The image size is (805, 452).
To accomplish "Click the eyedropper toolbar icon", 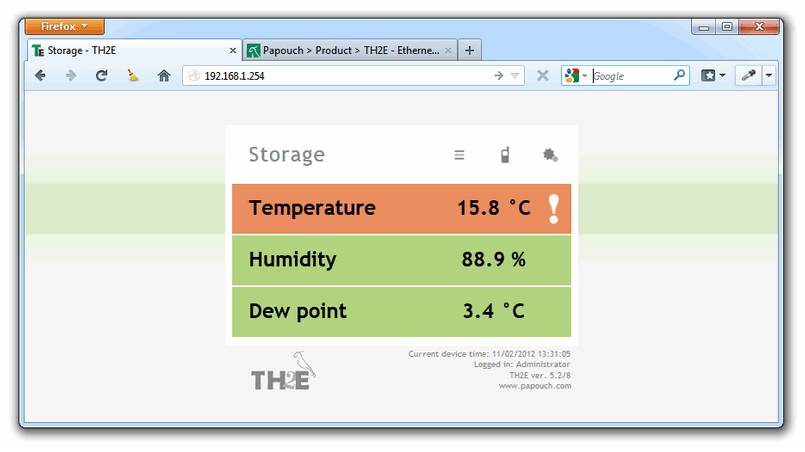I will (x=749, y=76).
